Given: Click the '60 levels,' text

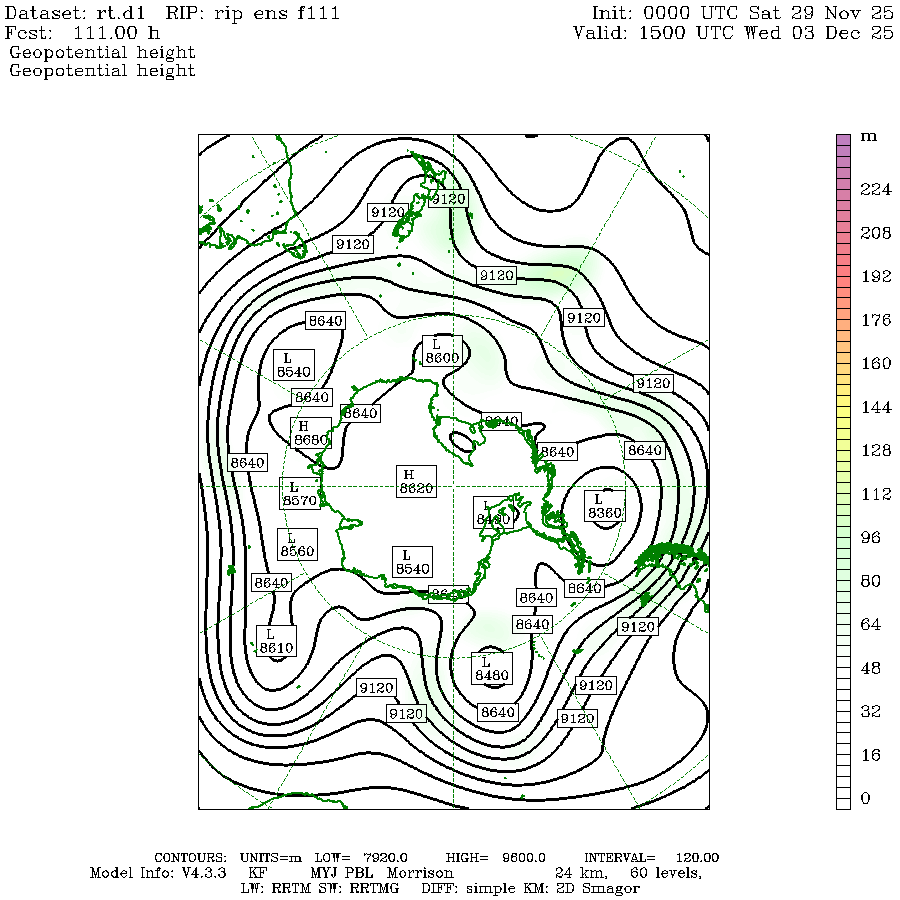Looking at the screenshot, I should [666, 873].
